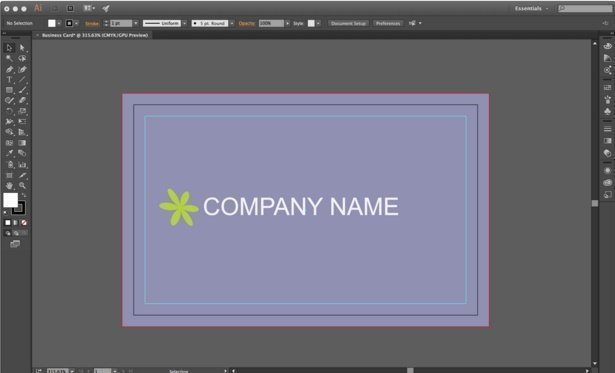Expand the Uniform variable width profile dropdown
The width and height of the screenshot is (615, 373).
coord(184,24)
